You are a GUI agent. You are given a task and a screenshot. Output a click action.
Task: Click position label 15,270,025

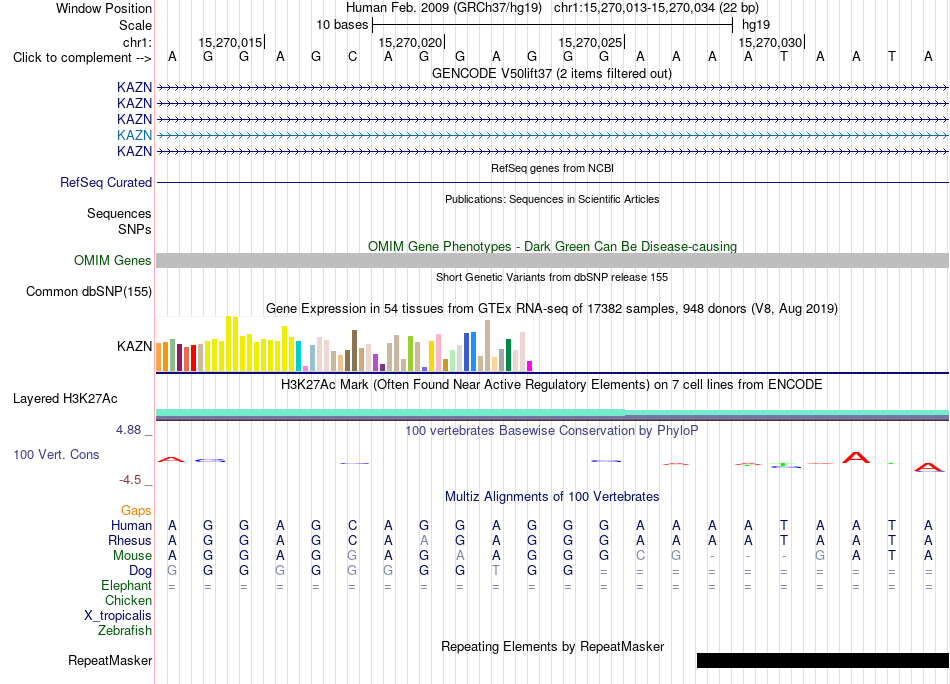(590, 42)
